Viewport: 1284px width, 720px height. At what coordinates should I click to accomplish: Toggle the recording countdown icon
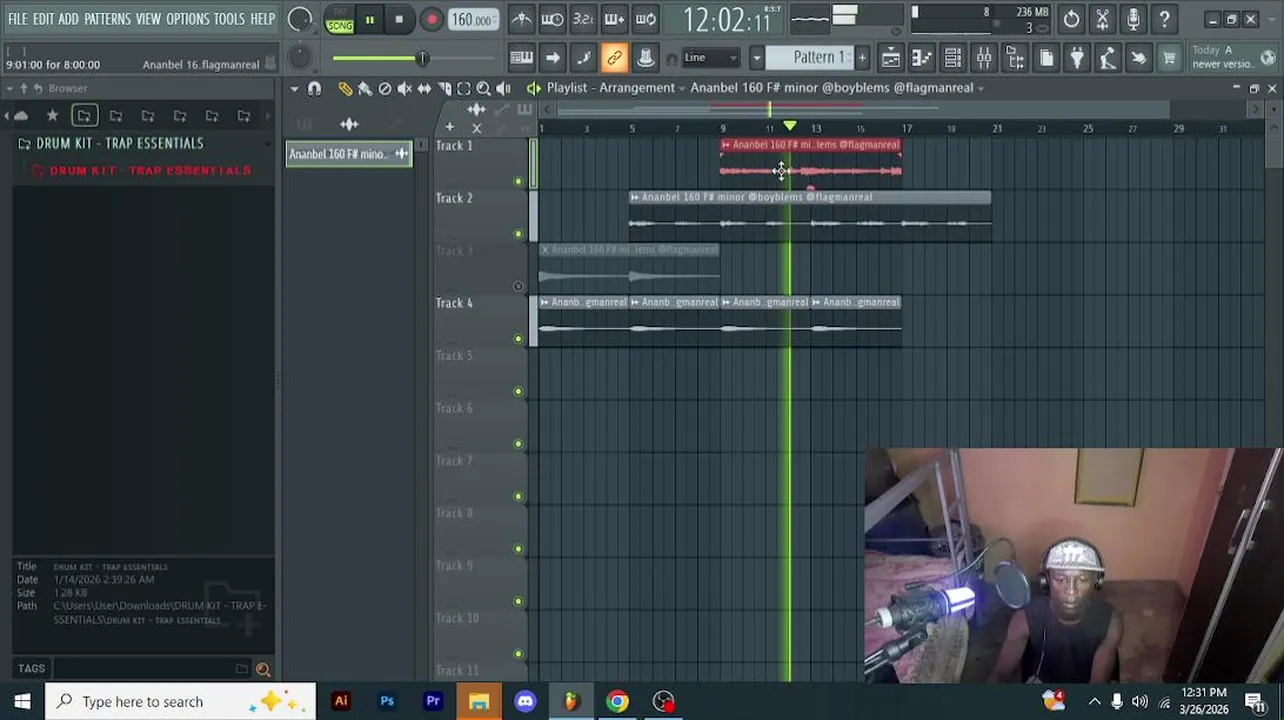pos(583,19)
